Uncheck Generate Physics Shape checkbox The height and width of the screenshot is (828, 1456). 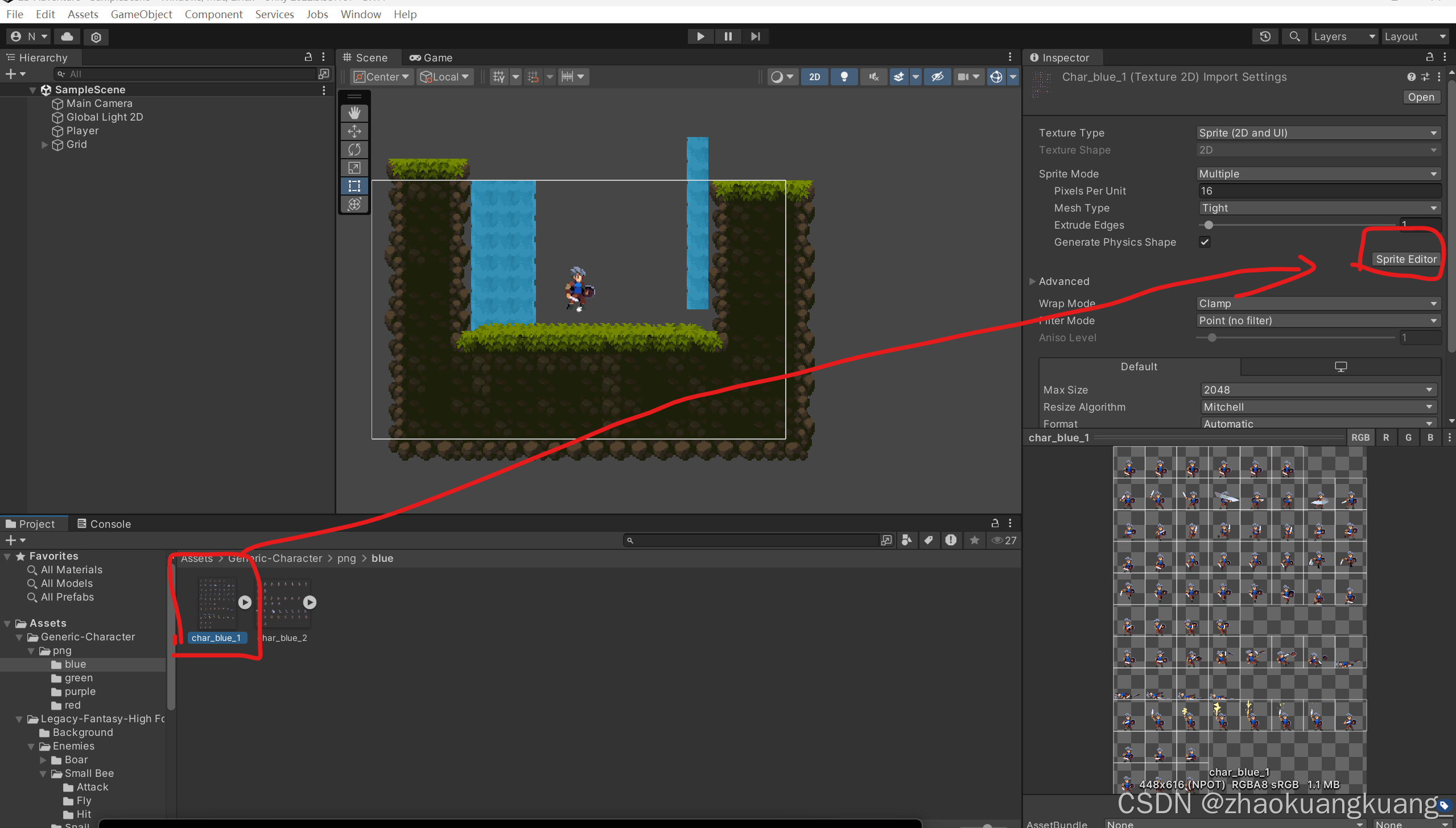click(x=1205, y=242)
